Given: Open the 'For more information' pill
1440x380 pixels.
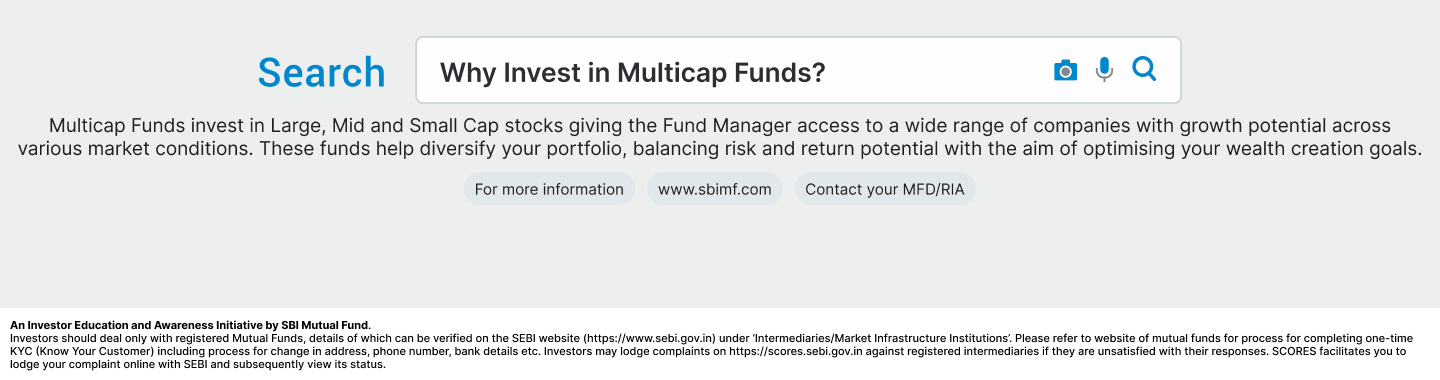Looking at the screenshot, I should pos(549,189).
